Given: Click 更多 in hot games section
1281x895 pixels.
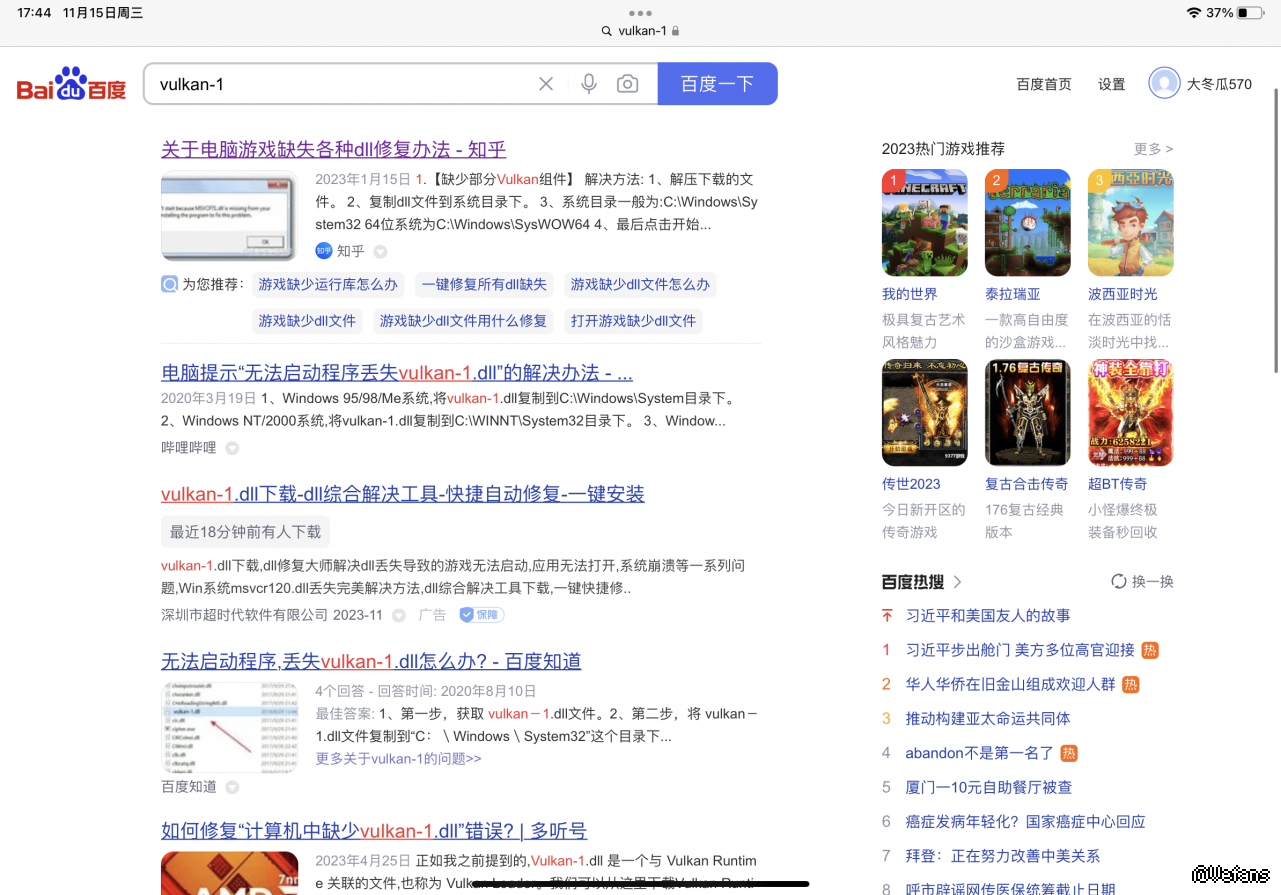Looking at the screenshot, I should coord(1152,149).
